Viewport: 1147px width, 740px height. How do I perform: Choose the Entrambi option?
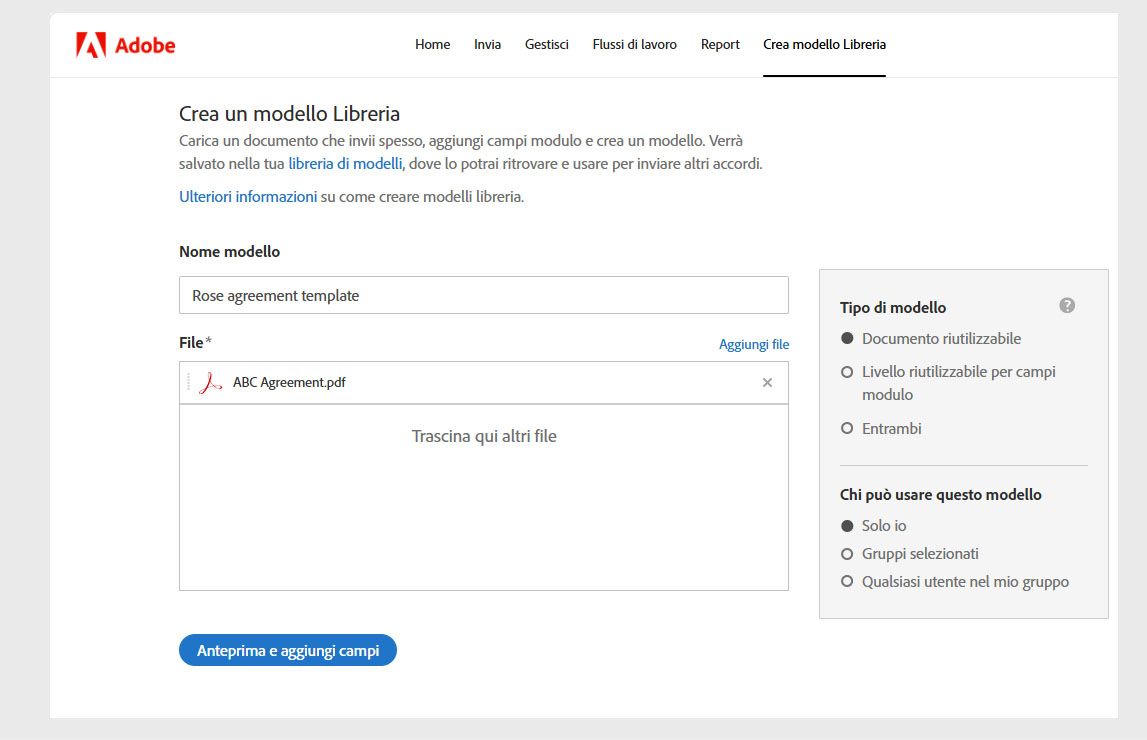coord(847,428)
